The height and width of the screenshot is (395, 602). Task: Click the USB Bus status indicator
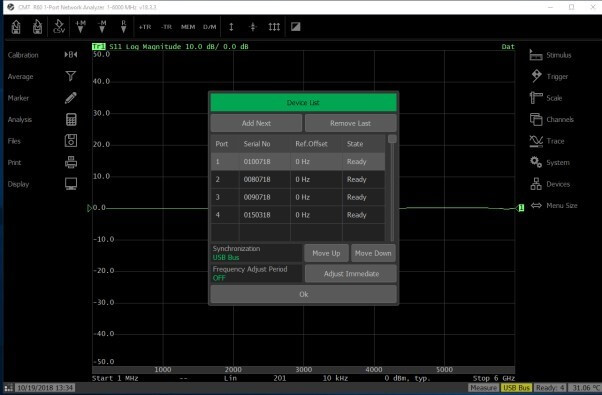516,388
